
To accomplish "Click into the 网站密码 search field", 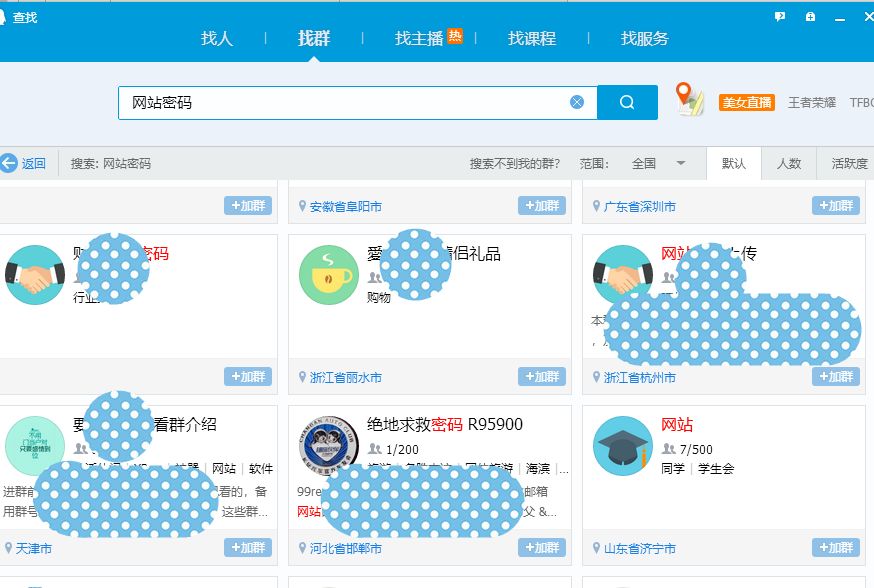I will 340,102.
